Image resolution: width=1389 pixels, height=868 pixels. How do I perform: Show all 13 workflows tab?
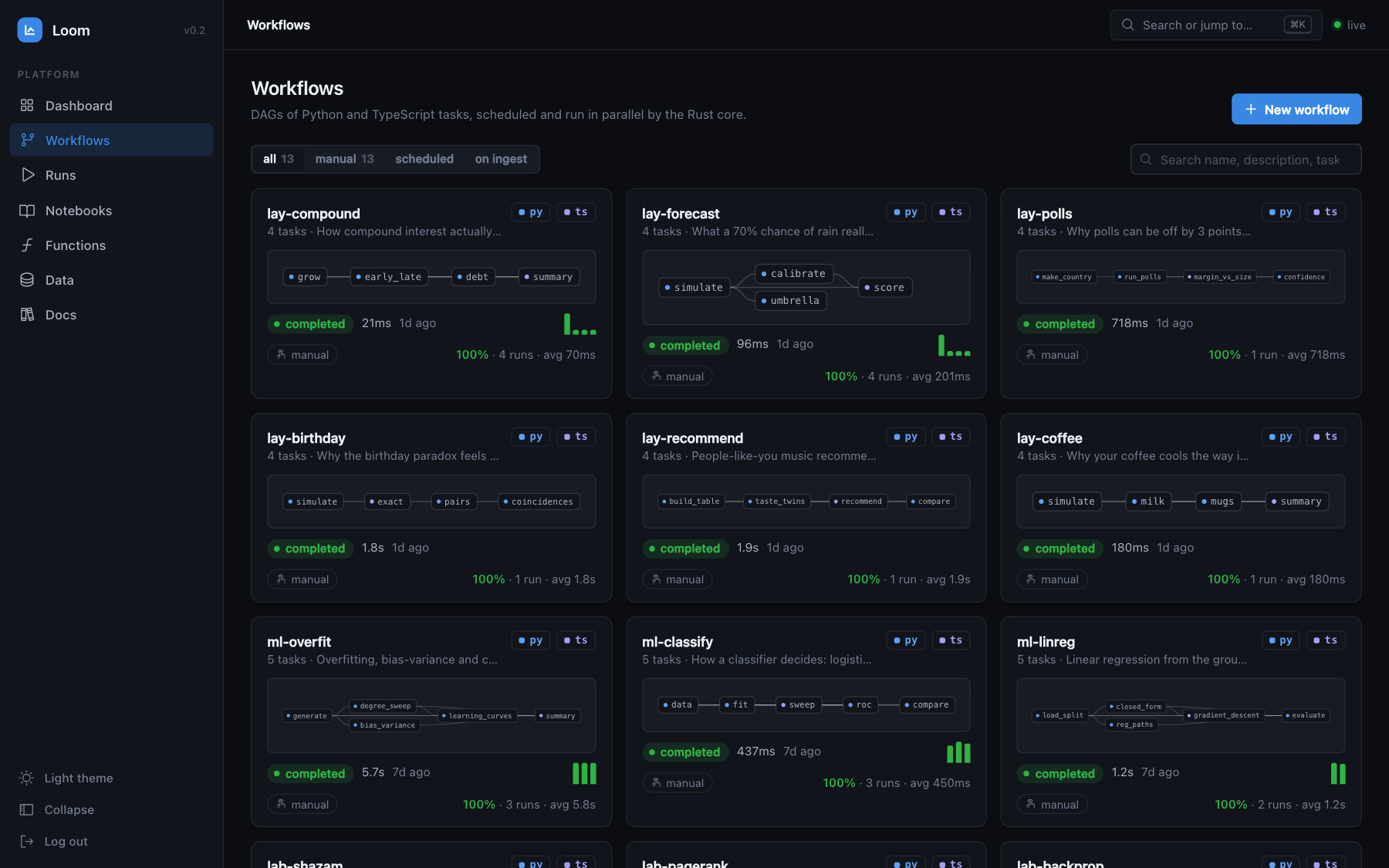[x=278, y=159]
